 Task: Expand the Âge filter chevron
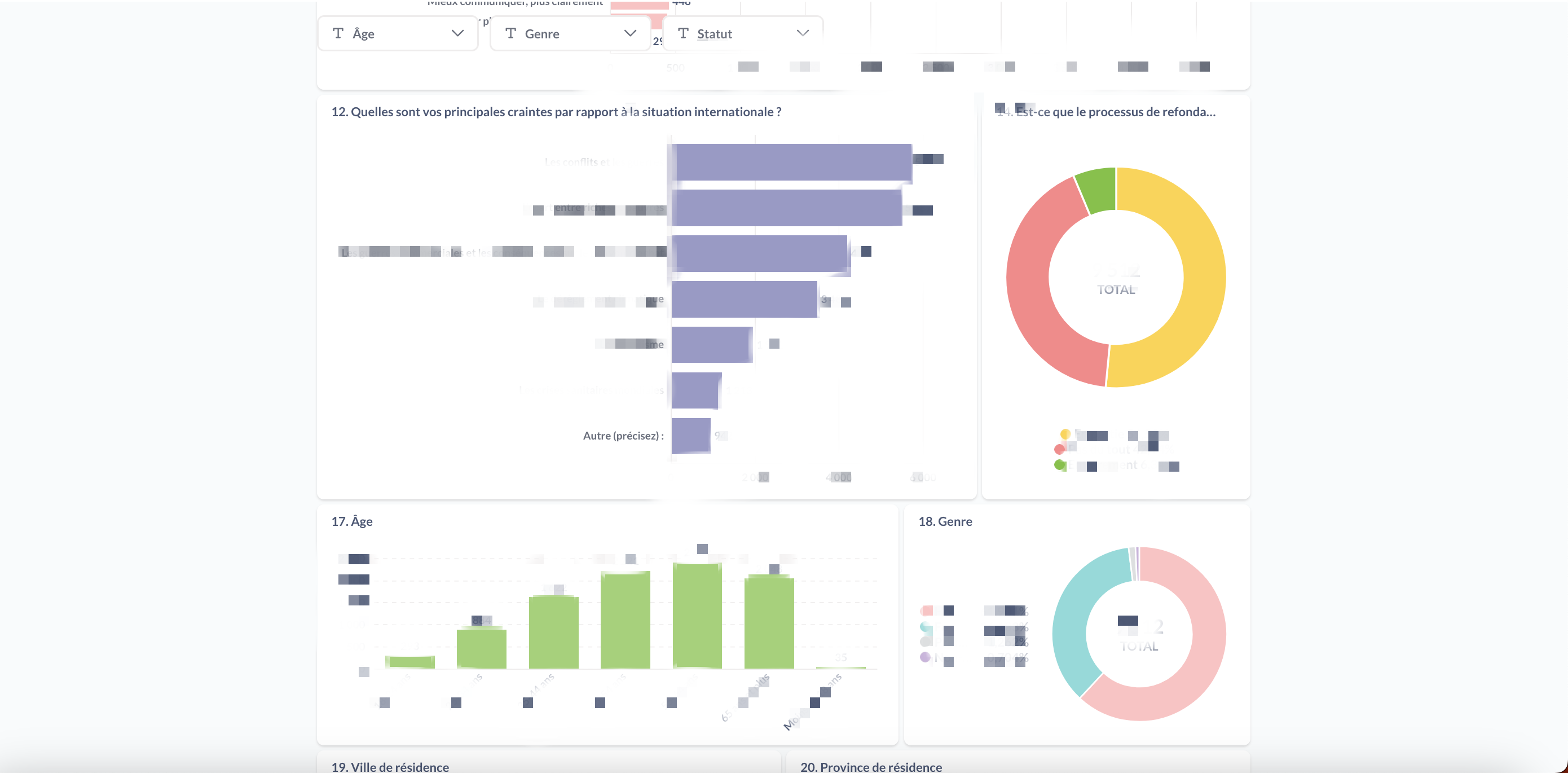[x=458, y=33]
